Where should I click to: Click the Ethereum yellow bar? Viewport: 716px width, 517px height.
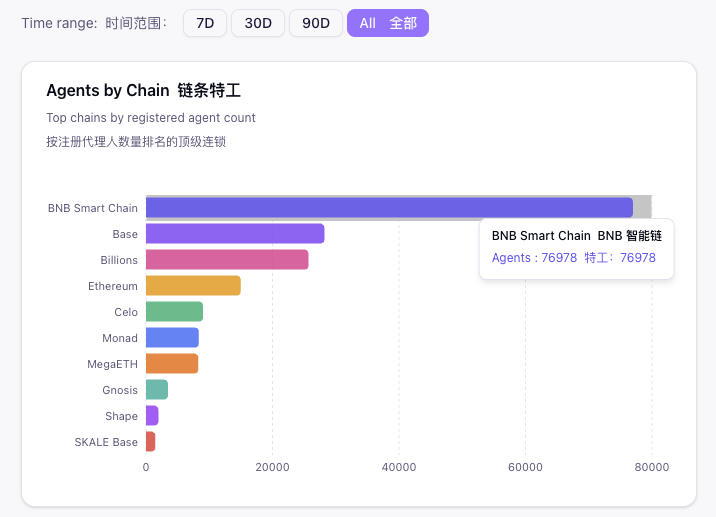click(x=193, y=286)
